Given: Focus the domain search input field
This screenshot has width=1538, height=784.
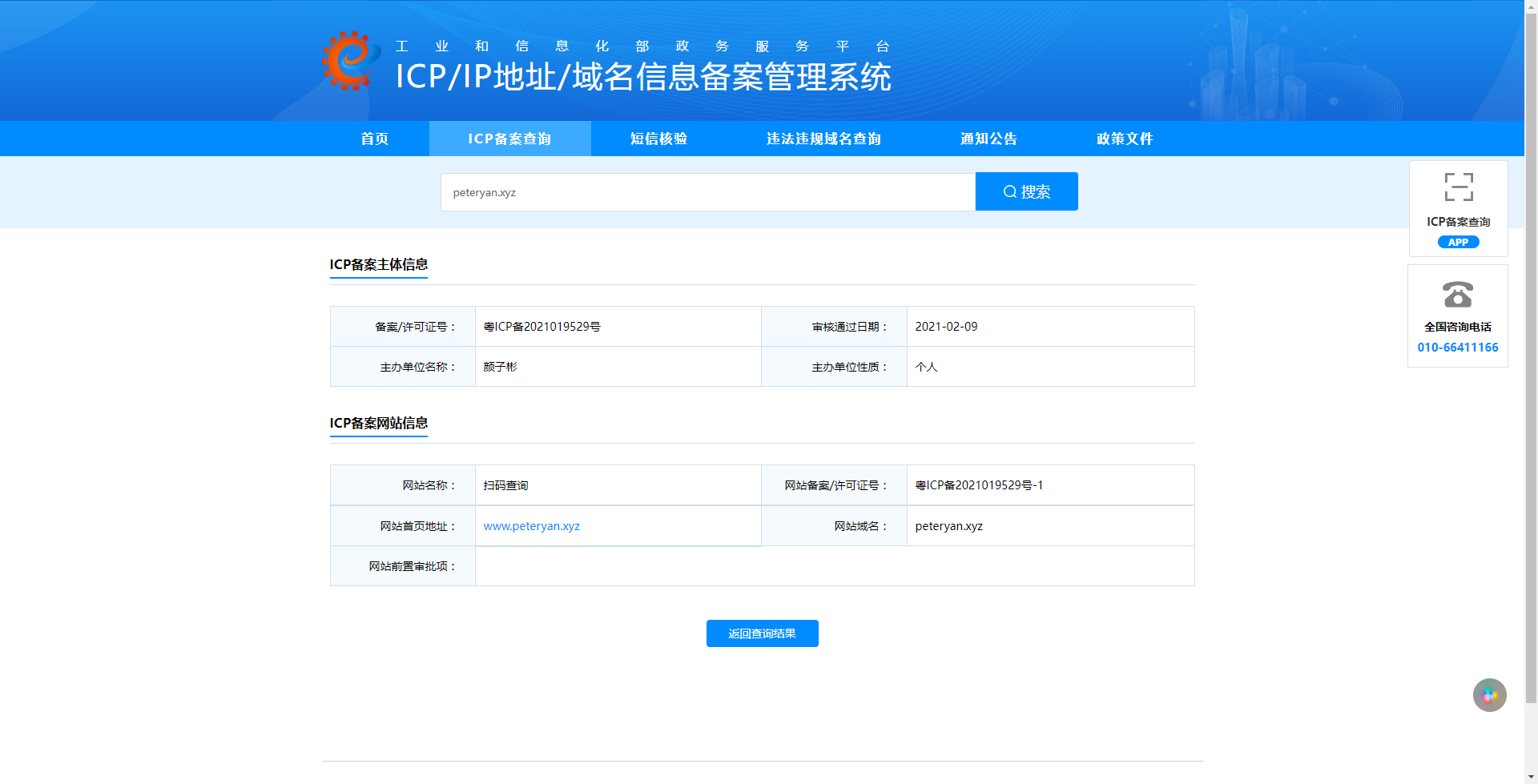Looking at the screenshot, I should click(708, 192).
